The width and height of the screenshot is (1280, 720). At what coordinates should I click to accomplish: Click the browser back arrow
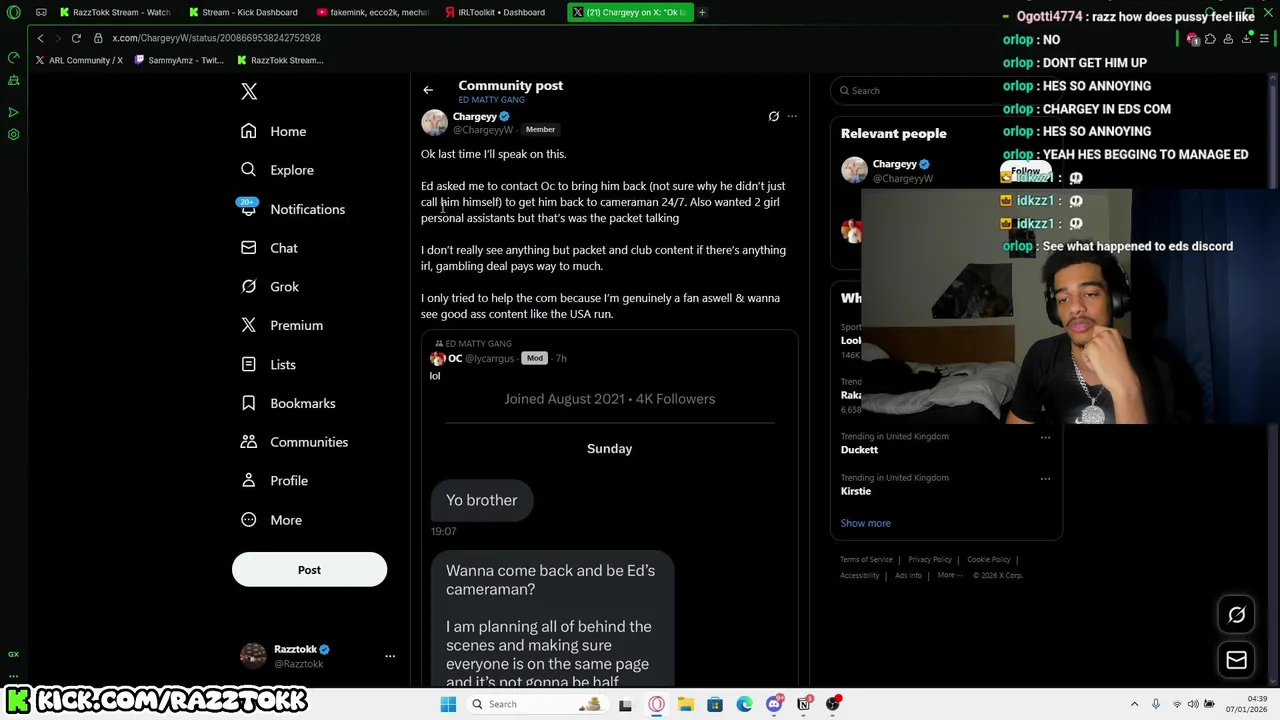tap(40, 38)
